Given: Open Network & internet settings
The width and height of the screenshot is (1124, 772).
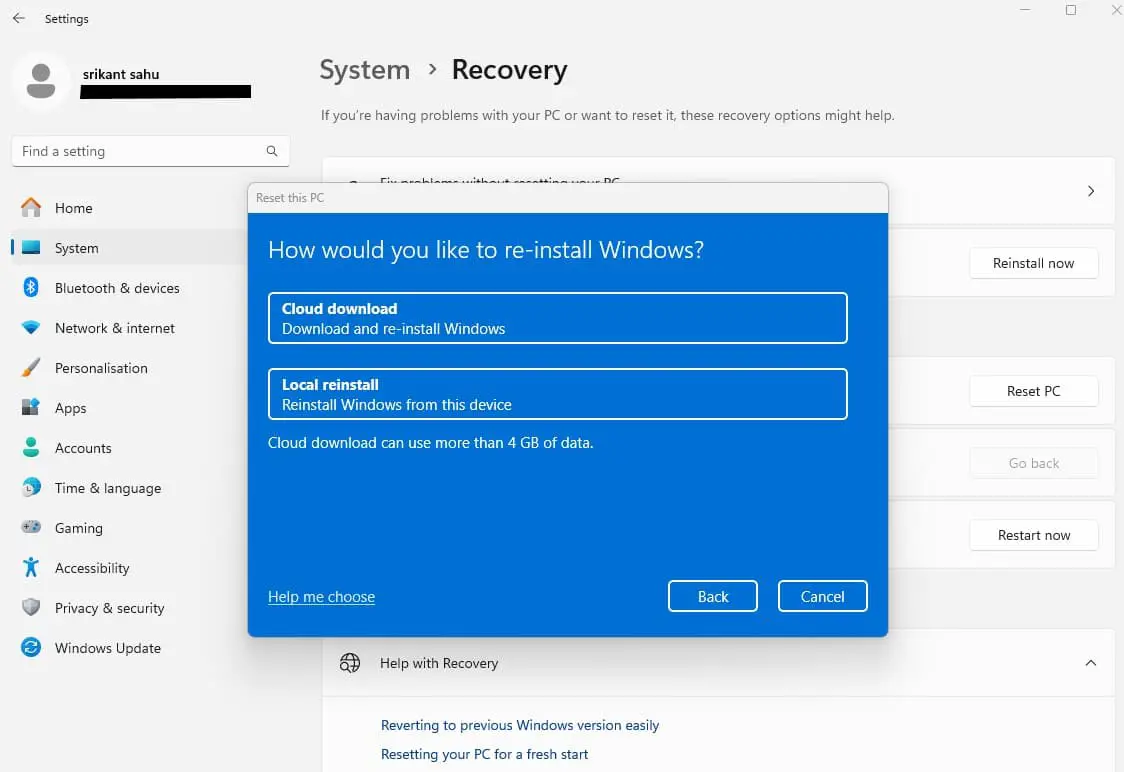Looking at the screenshot, I should click(130, 328).
